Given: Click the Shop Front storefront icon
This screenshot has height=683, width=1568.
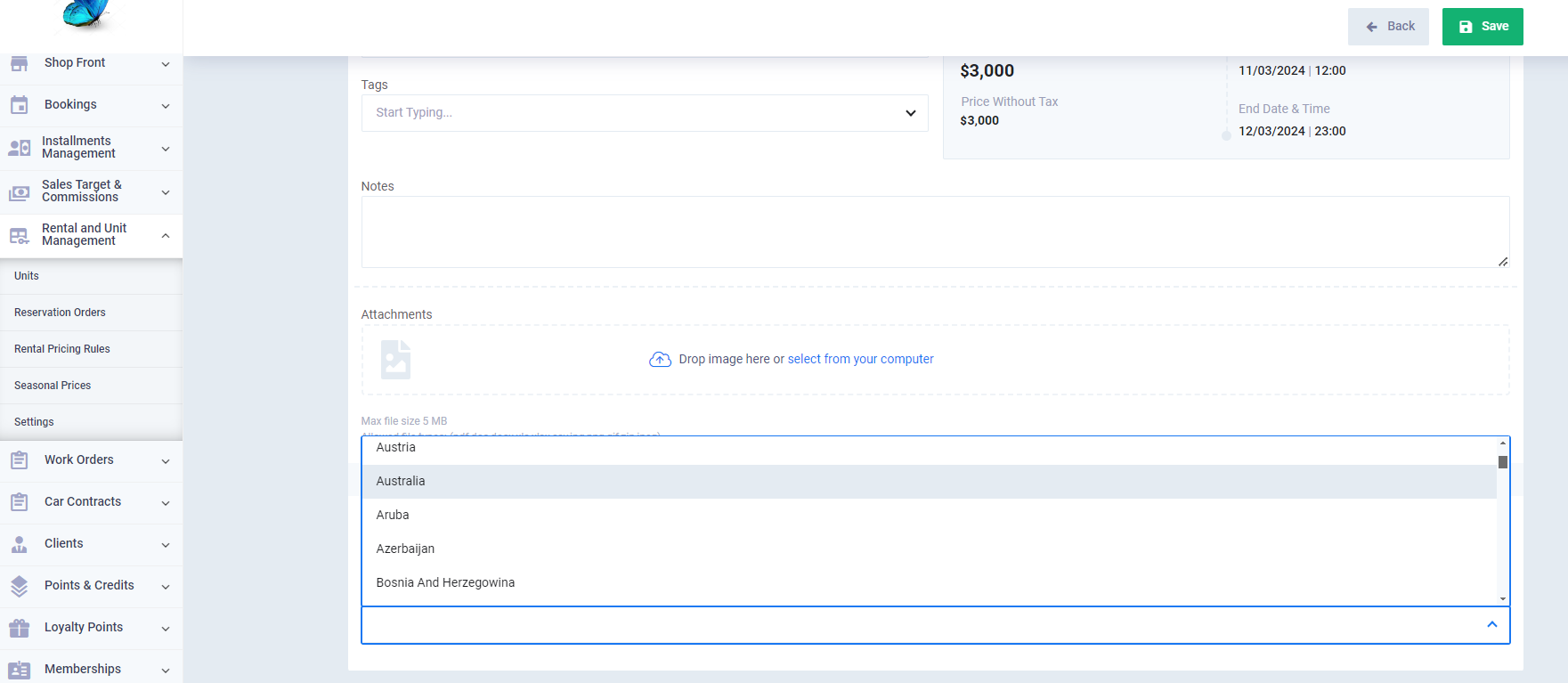Looking at the screenshot, I should (19, 63).
